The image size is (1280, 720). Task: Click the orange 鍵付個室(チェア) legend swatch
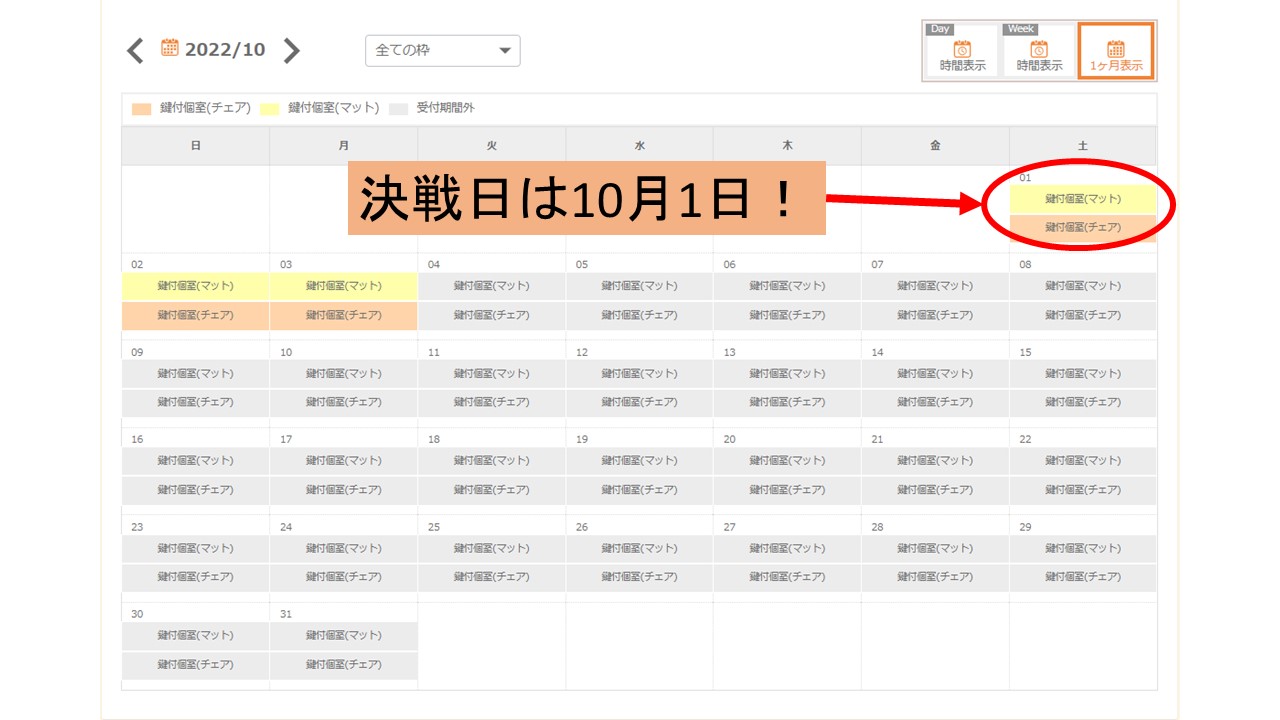point(142,108)
